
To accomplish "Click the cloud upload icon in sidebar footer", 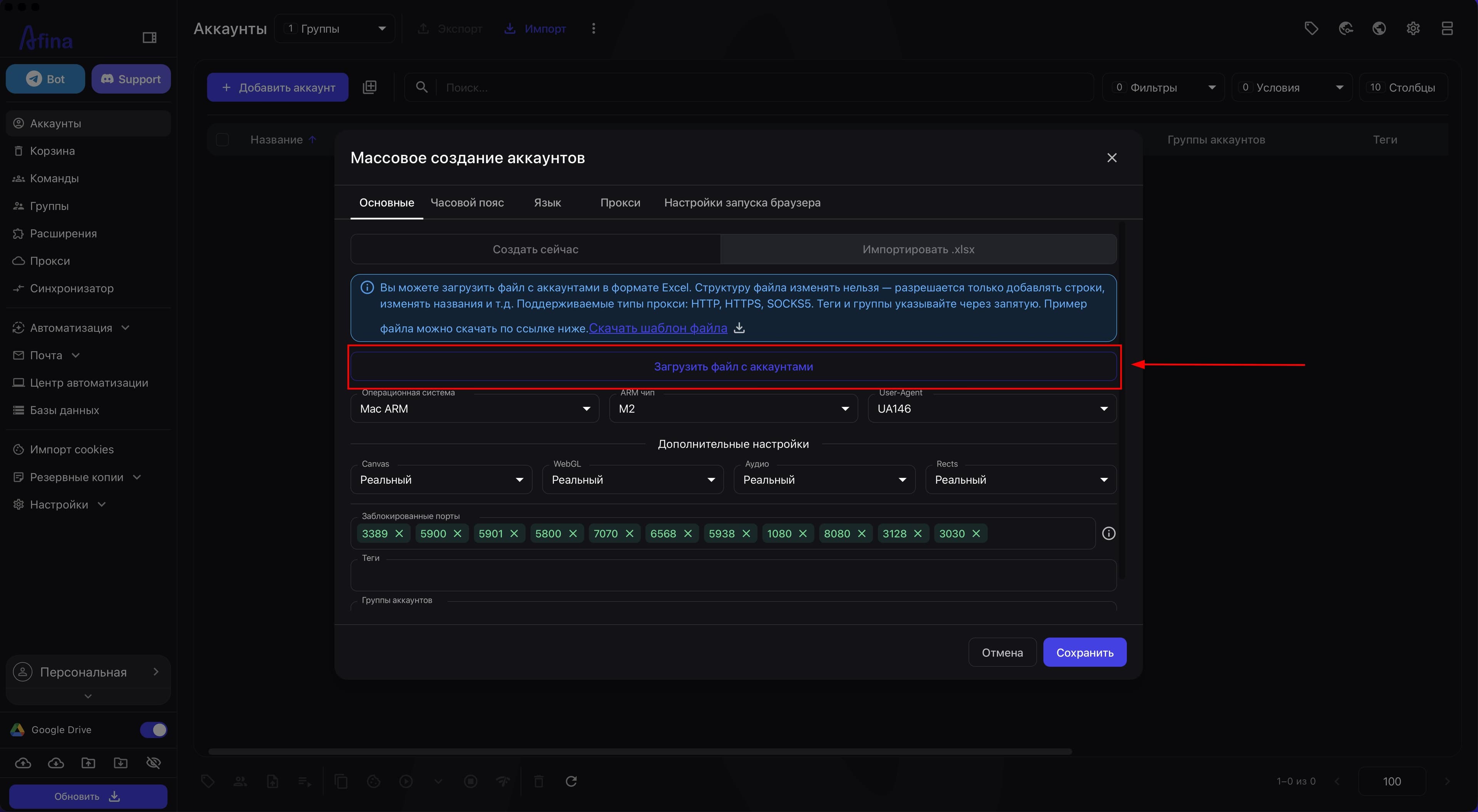I will coord(23,763).
